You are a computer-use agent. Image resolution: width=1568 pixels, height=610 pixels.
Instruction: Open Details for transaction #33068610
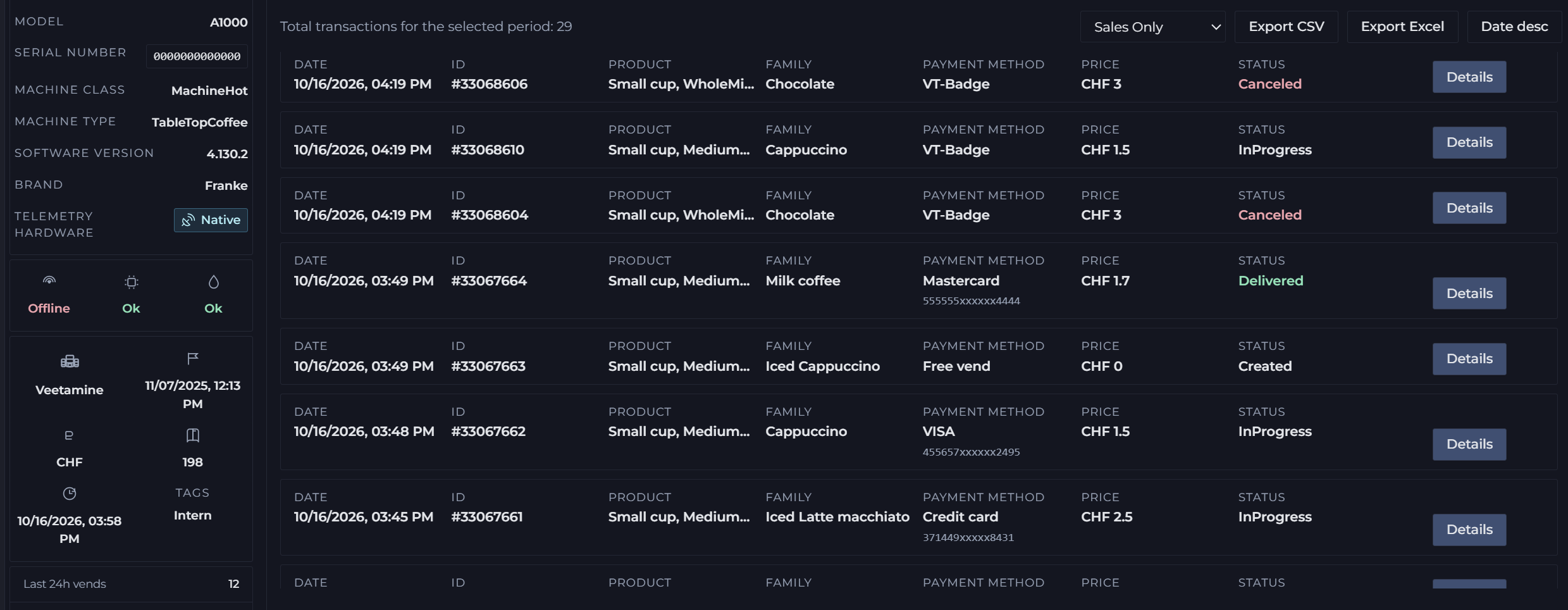(1469, 142)
